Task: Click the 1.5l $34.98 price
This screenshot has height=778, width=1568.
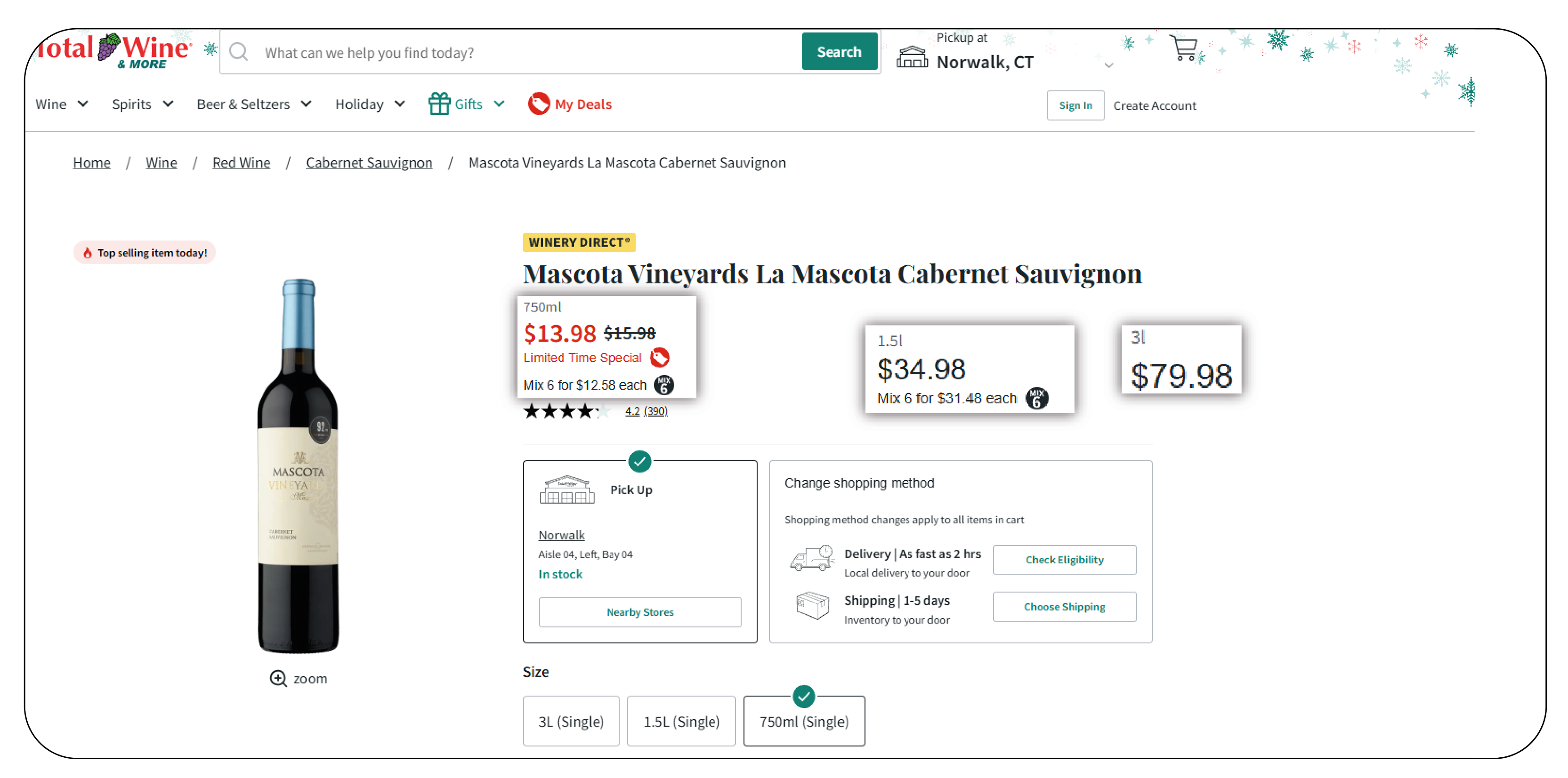Action: coord(921,369)
